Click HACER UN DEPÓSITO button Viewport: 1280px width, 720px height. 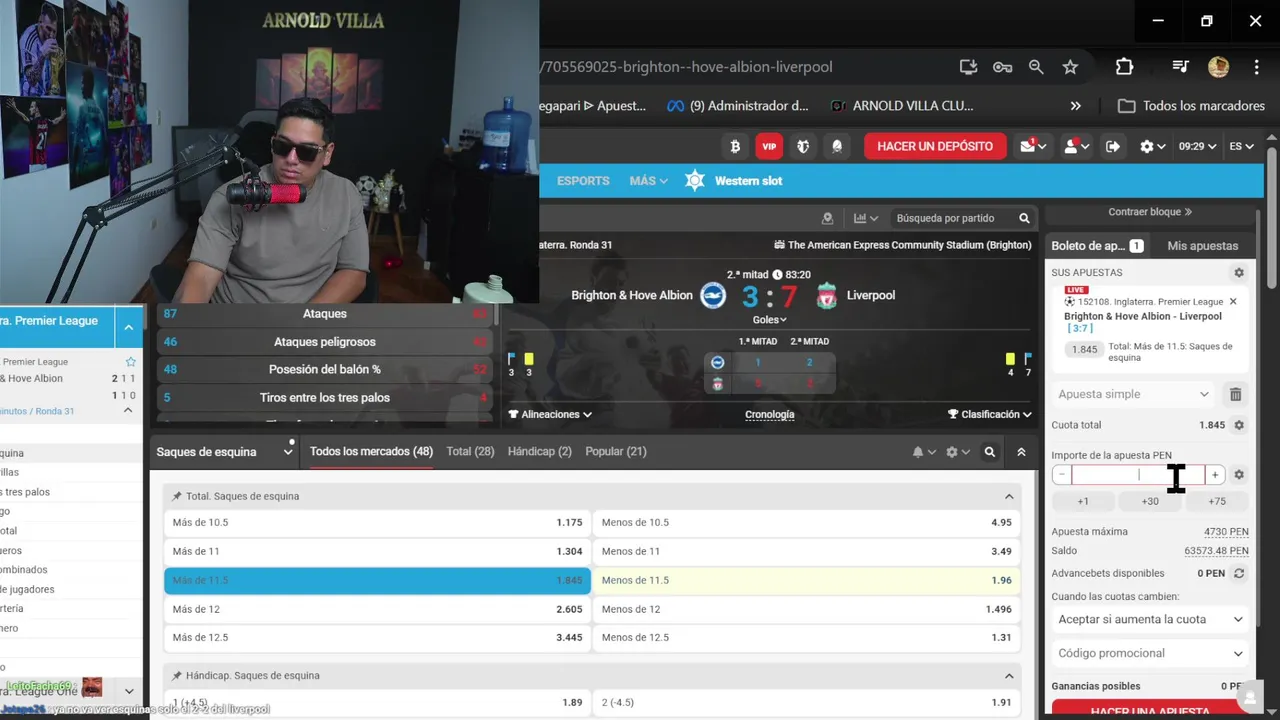pos(935,146)
